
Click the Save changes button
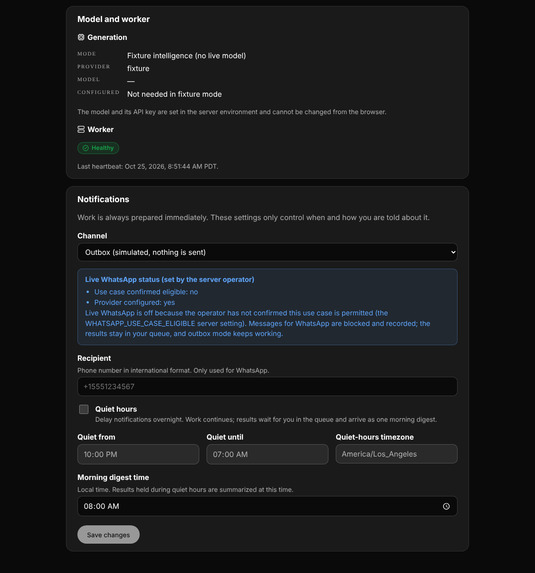coord(109,535)
